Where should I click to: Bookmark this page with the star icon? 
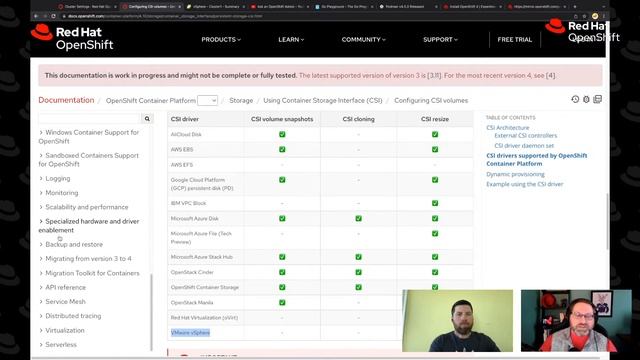click(x=584, y=16)
